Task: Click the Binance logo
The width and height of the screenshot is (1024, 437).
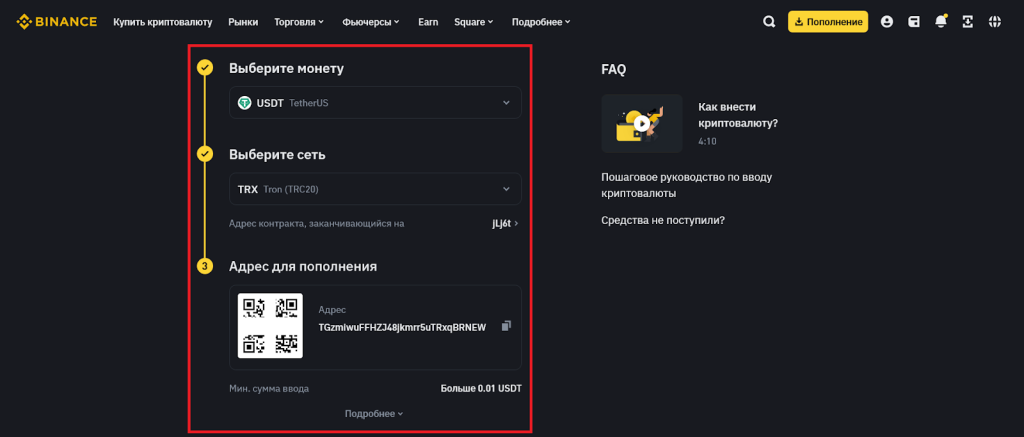Action: pyautogui.click(x=57, y=22)
